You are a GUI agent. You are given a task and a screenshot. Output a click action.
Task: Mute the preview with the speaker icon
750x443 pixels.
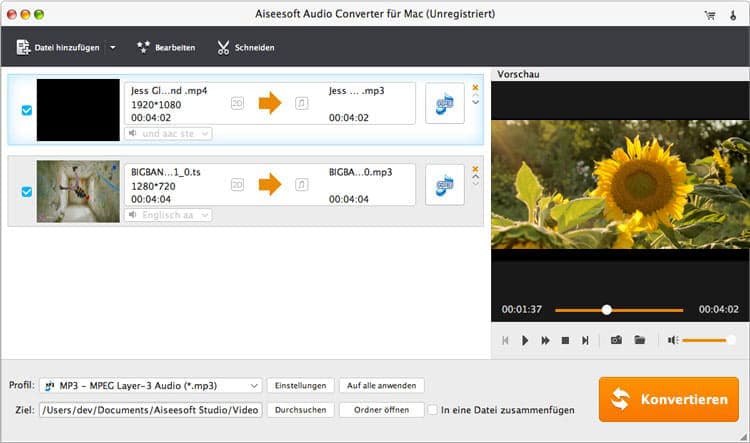[x=673, y=340]
